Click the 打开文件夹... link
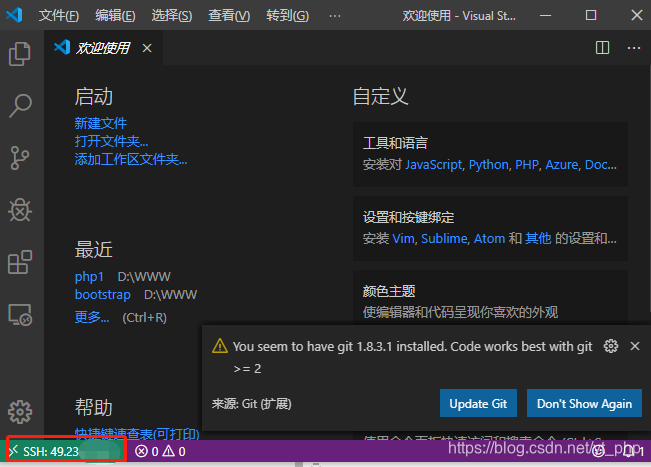Screen dimensions: 651x467 point(111,141)
